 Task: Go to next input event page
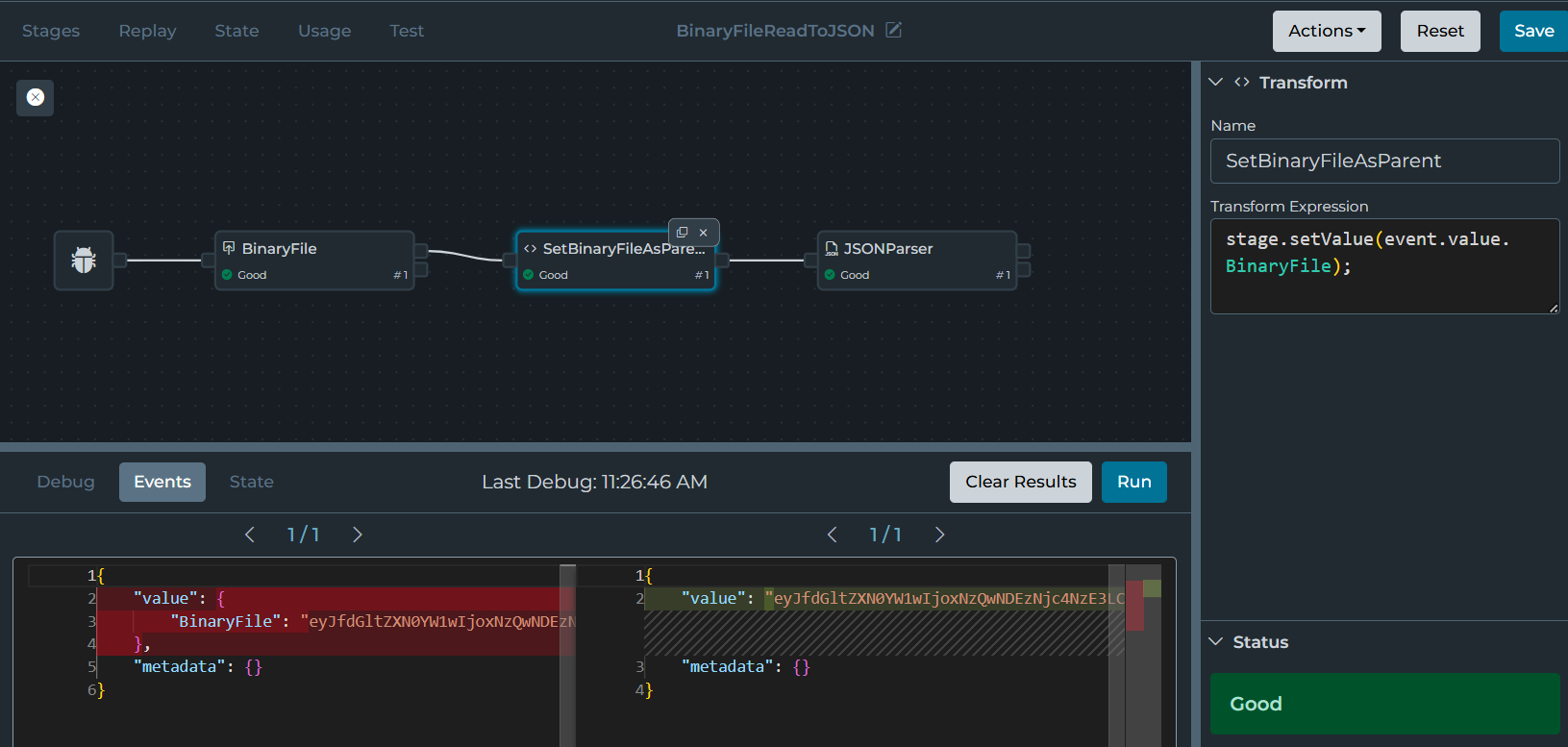[x=358, y=535]
